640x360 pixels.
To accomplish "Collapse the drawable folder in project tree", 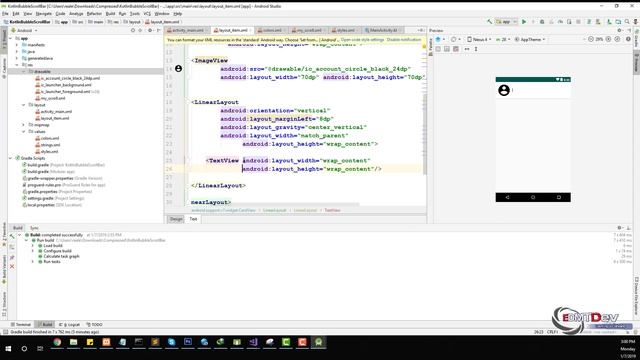I will coord(24,71).
